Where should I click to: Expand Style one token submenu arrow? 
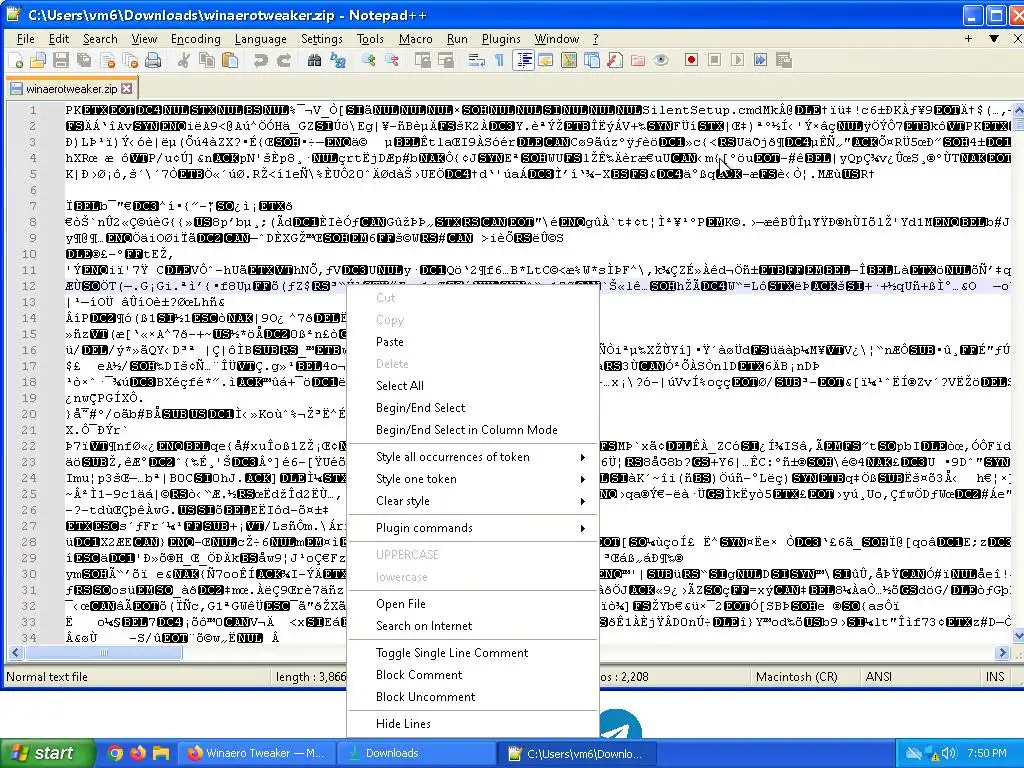coord(583,479)
